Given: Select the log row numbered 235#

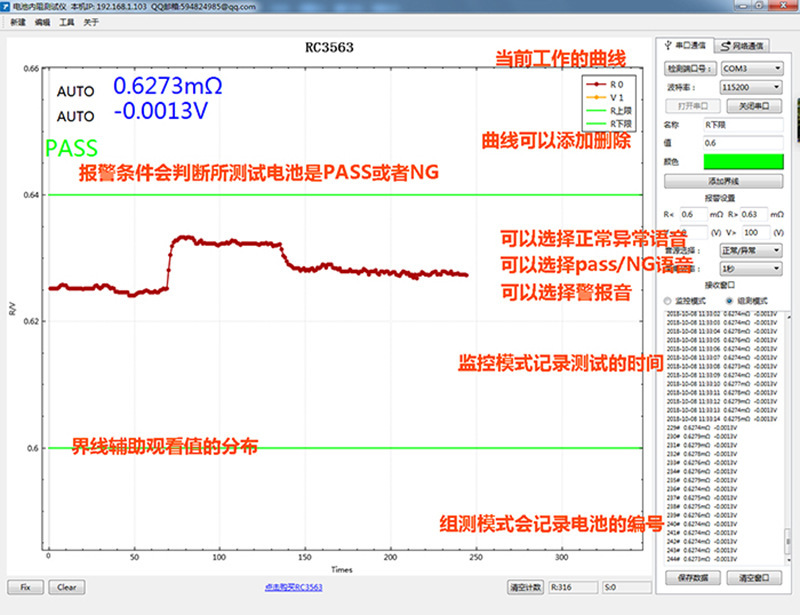Looking at the screenshot, I should pos(702,480).
